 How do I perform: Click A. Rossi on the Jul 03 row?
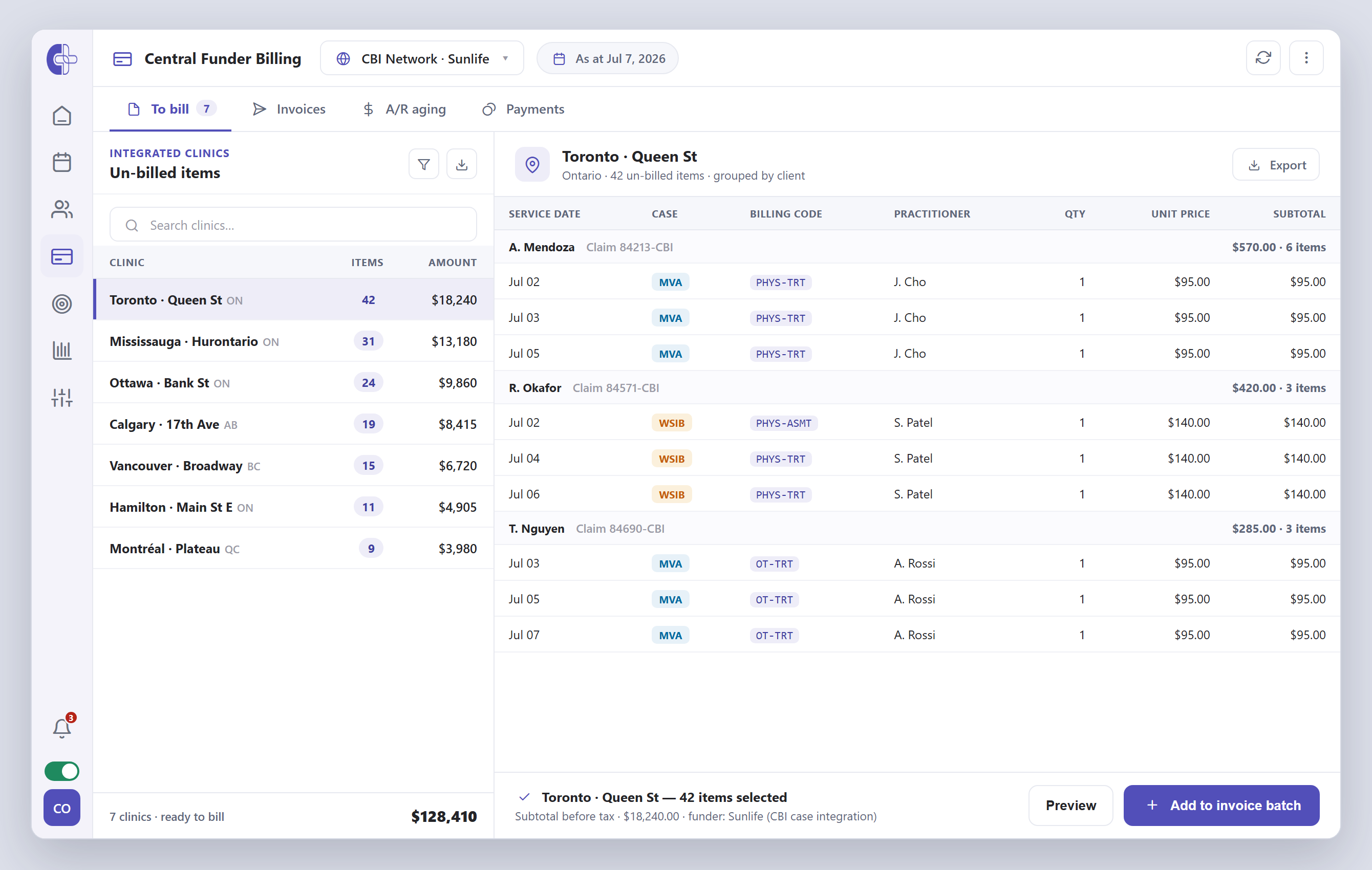tap(914, 563)
